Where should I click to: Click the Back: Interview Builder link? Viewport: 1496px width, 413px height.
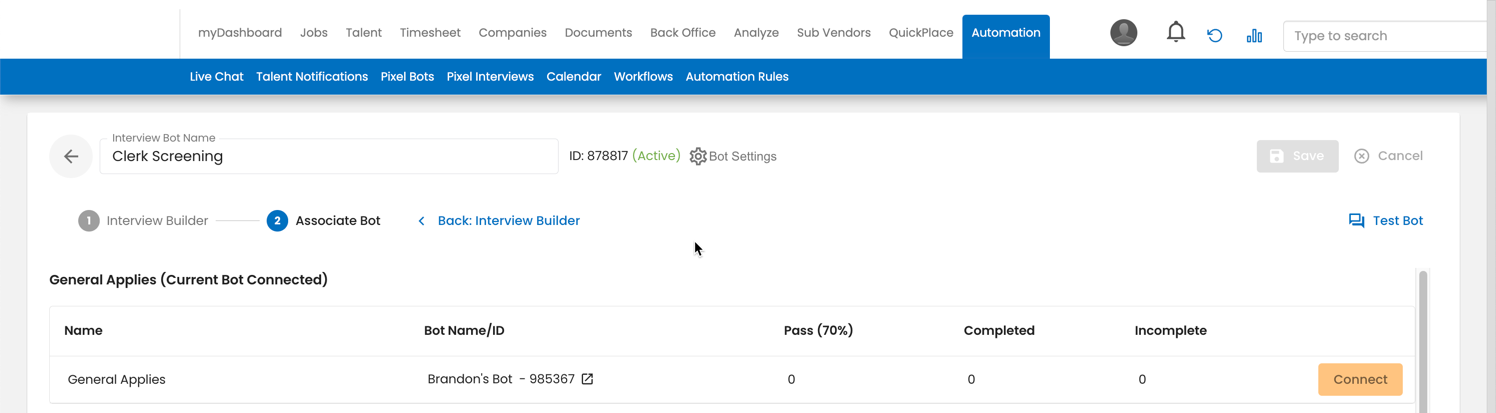[508, 221]
